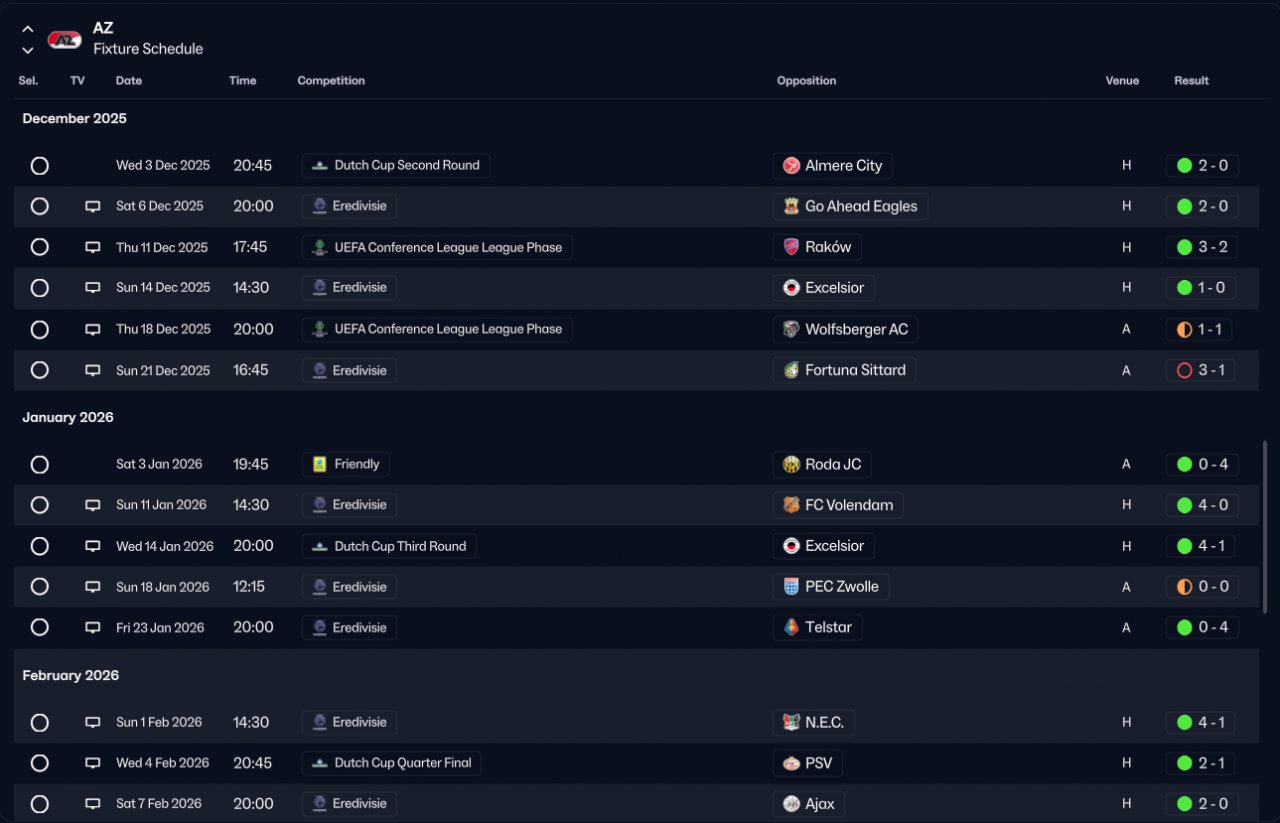The height and width of the screenshot is (823, 1280).
Task: Click the Ajax club badge
Action: [791, 804]
